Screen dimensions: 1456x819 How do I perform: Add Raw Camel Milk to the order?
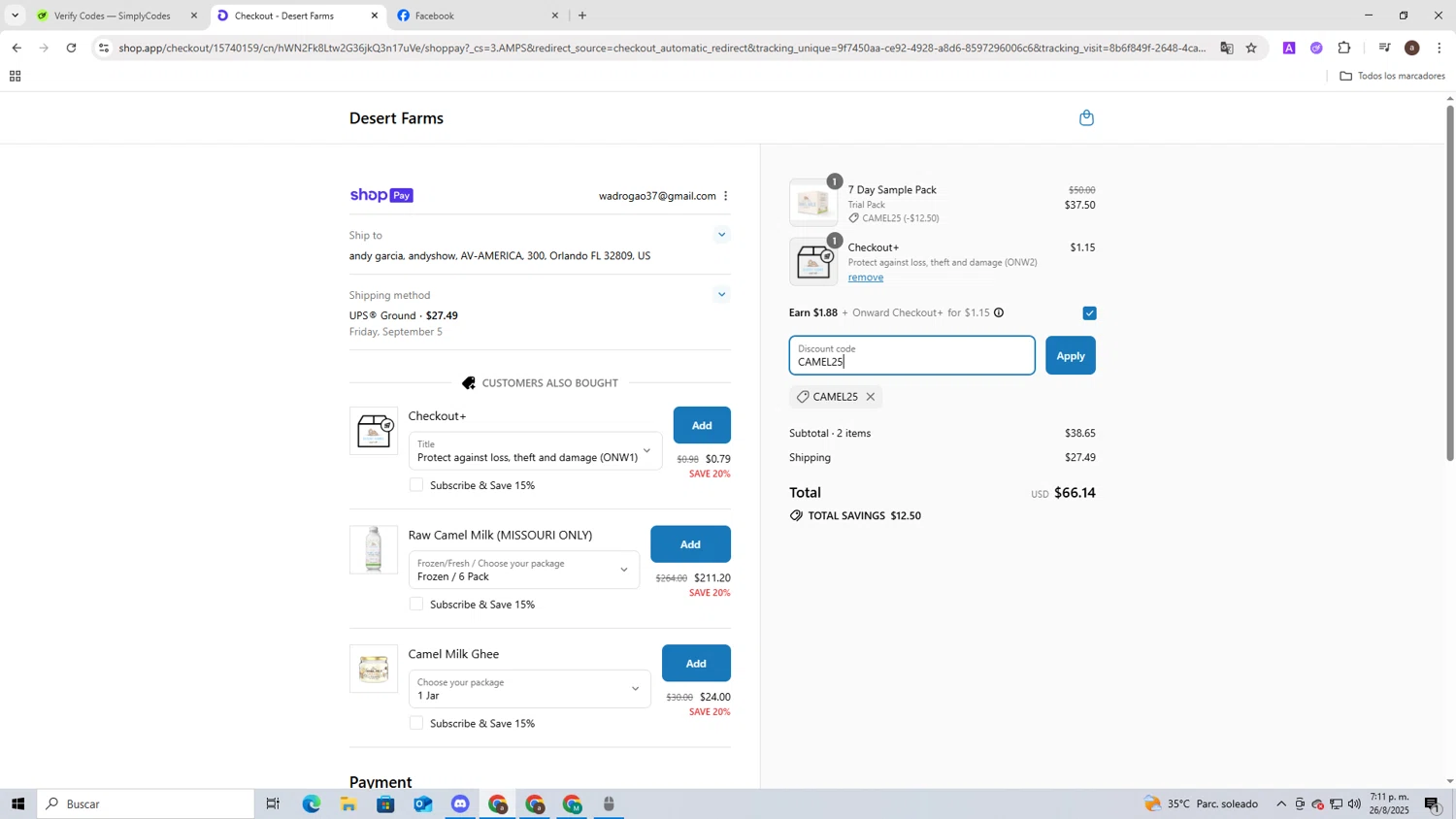(x=690, y=544)
